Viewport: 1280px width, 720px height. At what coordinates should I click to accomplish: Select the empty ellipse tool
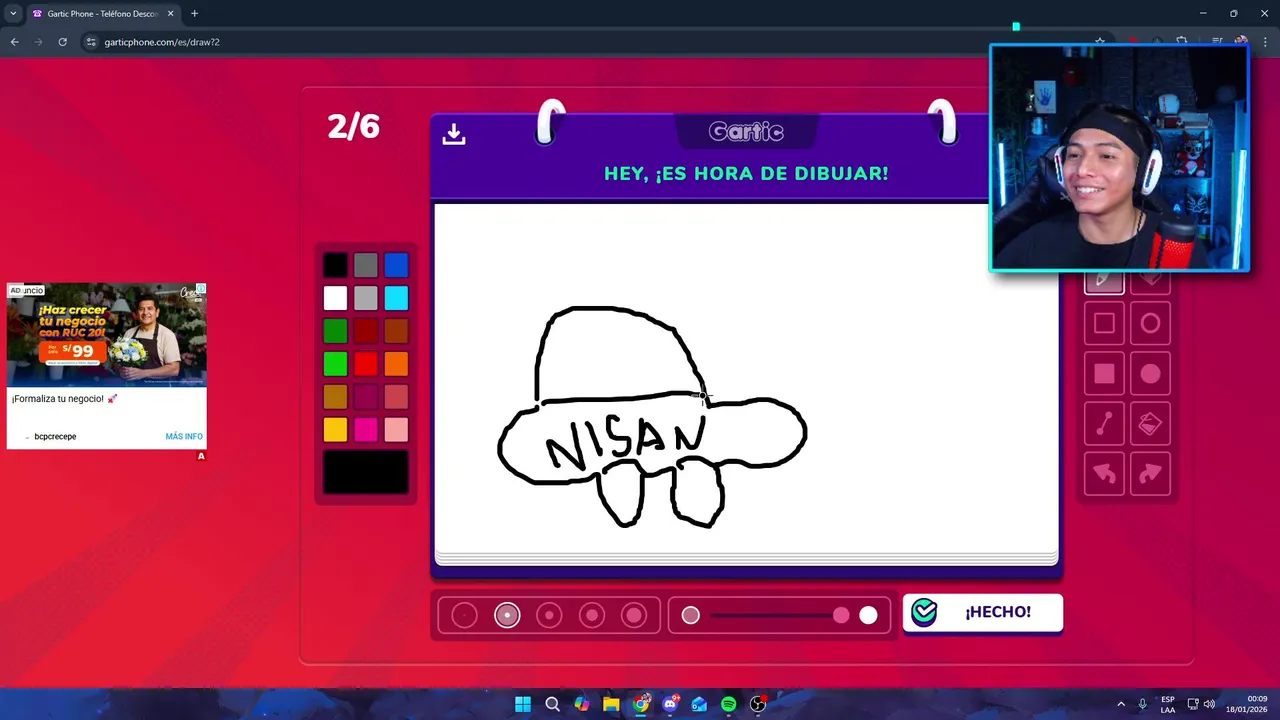(x=1150, y=323)
